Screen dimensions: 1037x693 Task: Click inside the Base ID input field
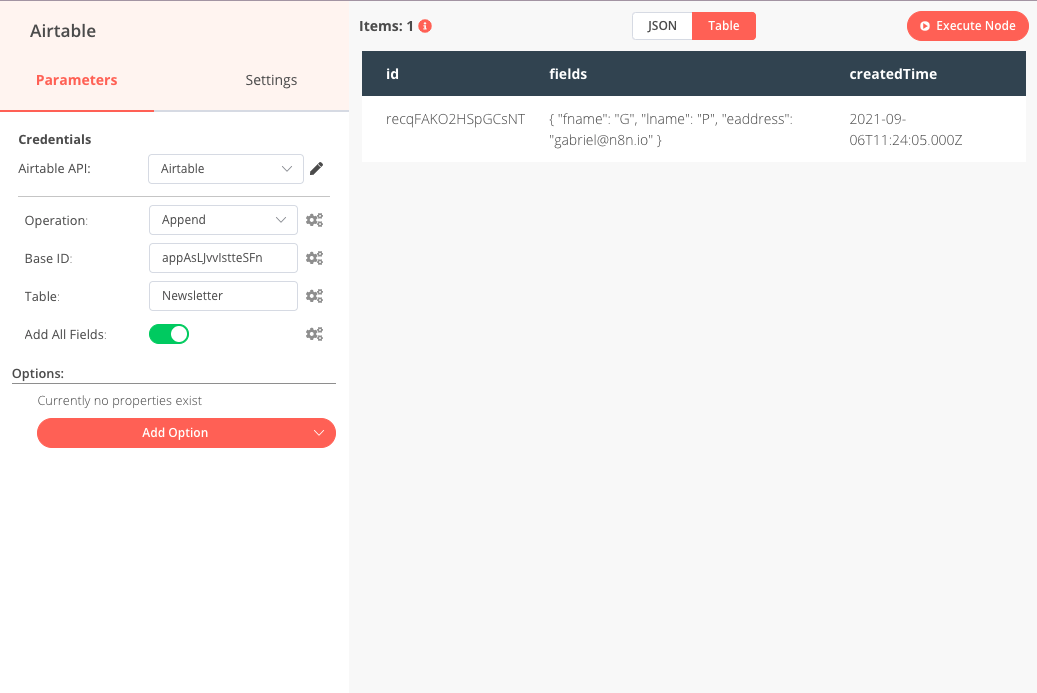pos(222,257)
